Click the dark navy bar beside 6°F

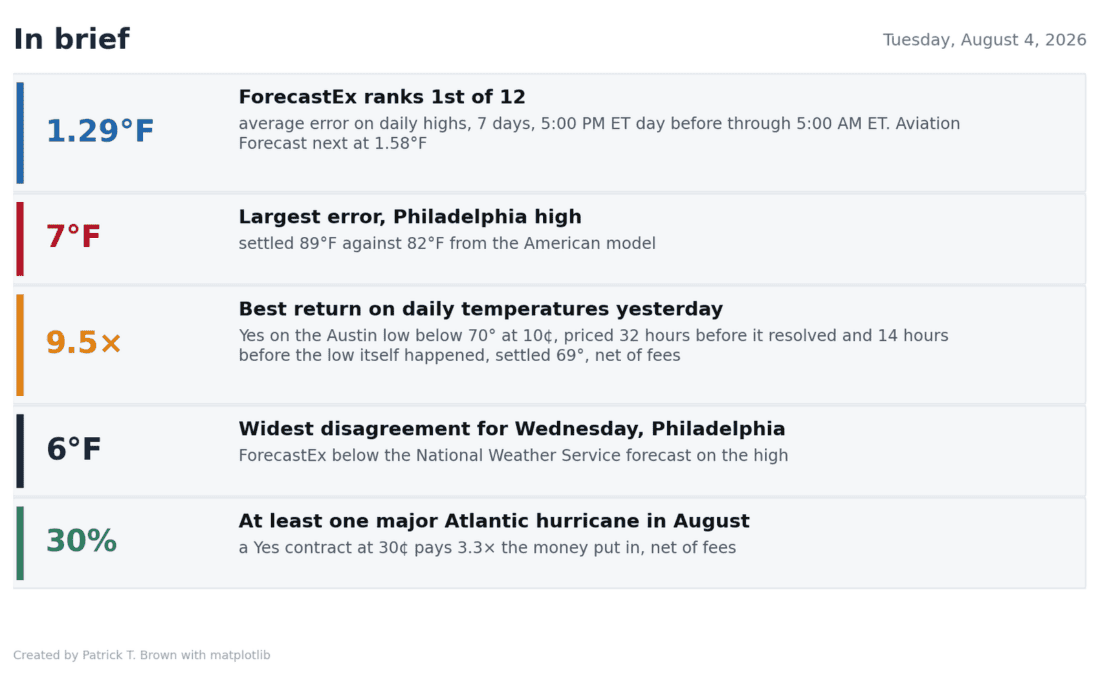click(x=20, y=450)
